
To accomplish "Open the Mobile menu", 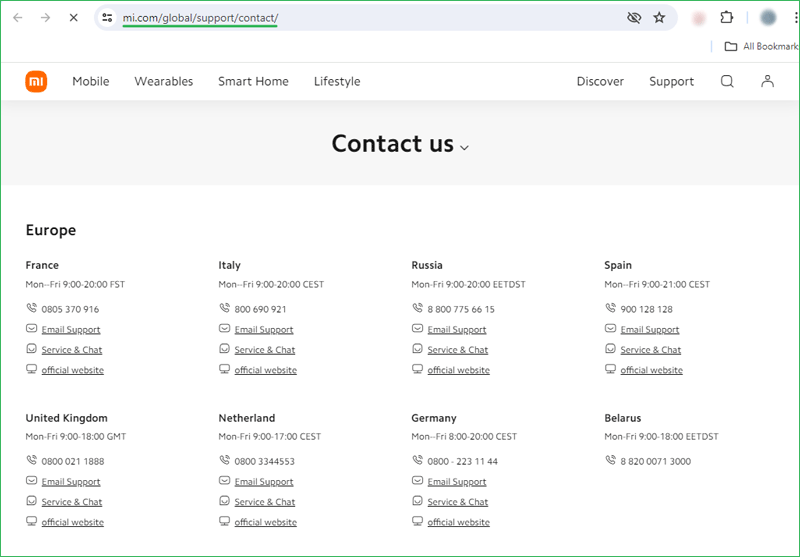I will point(91,81).
